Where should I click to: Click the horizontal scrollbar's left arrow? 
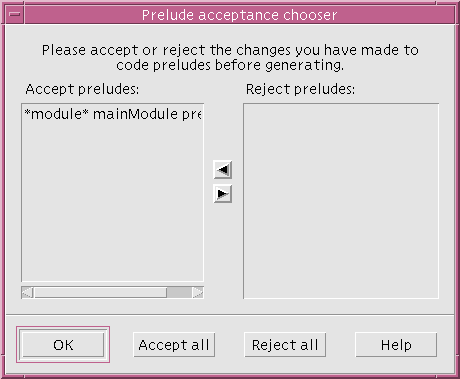(x=27, y=293)
